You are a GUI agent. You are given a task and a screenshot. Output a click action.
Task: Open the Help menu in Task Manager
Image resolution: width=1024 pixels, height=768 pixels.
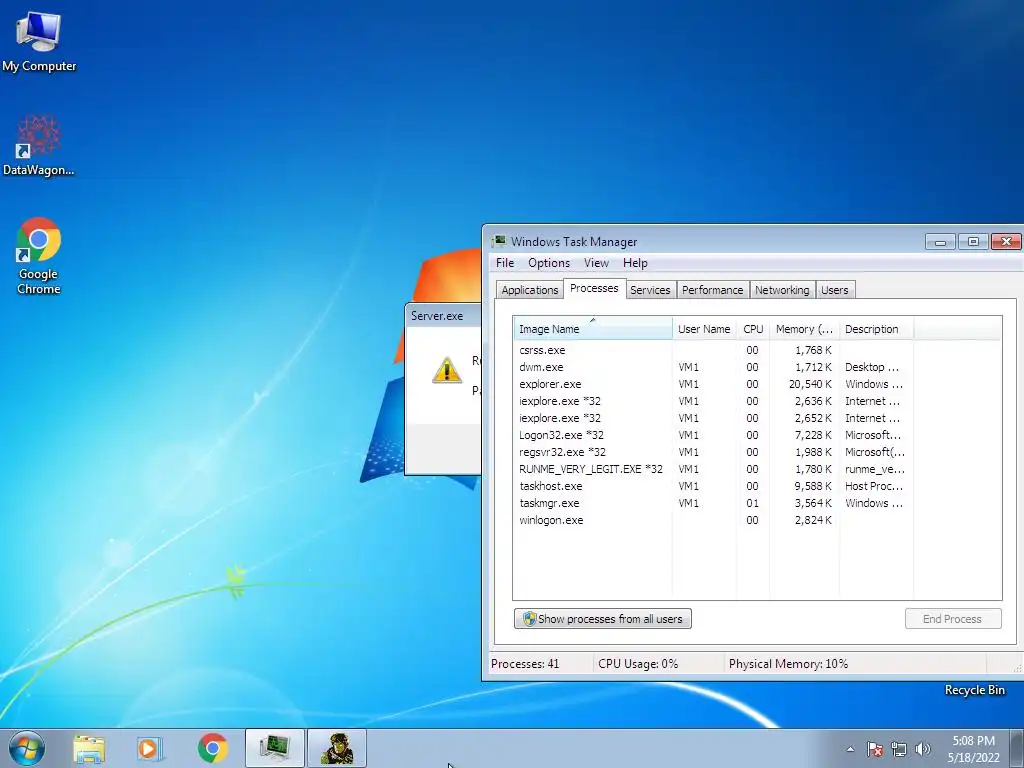[635, 263]
